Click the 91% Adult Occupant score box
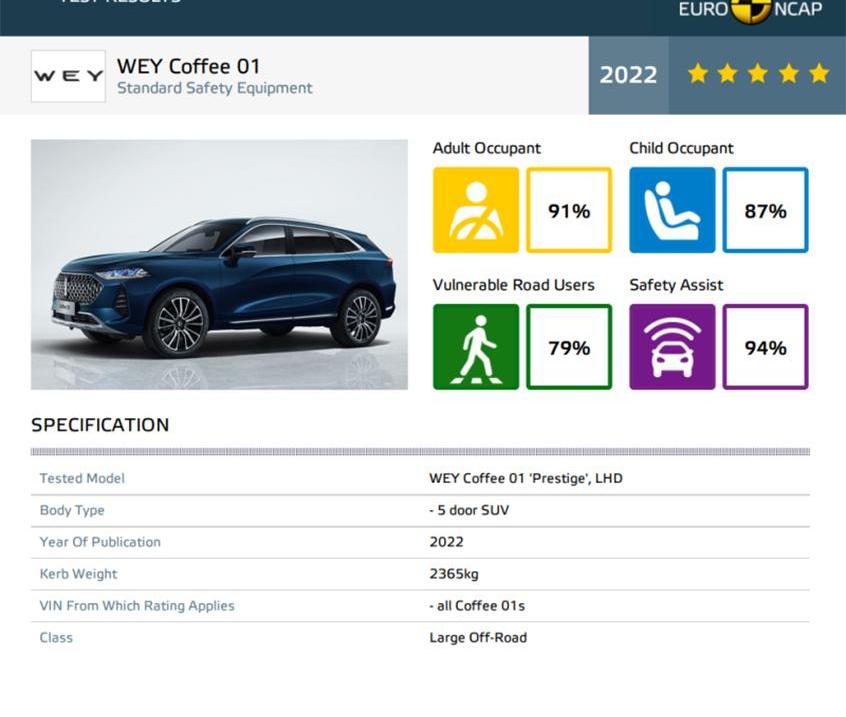Image resolution: width=846 pixels, height=717 pixels. [x=569, y=210]
